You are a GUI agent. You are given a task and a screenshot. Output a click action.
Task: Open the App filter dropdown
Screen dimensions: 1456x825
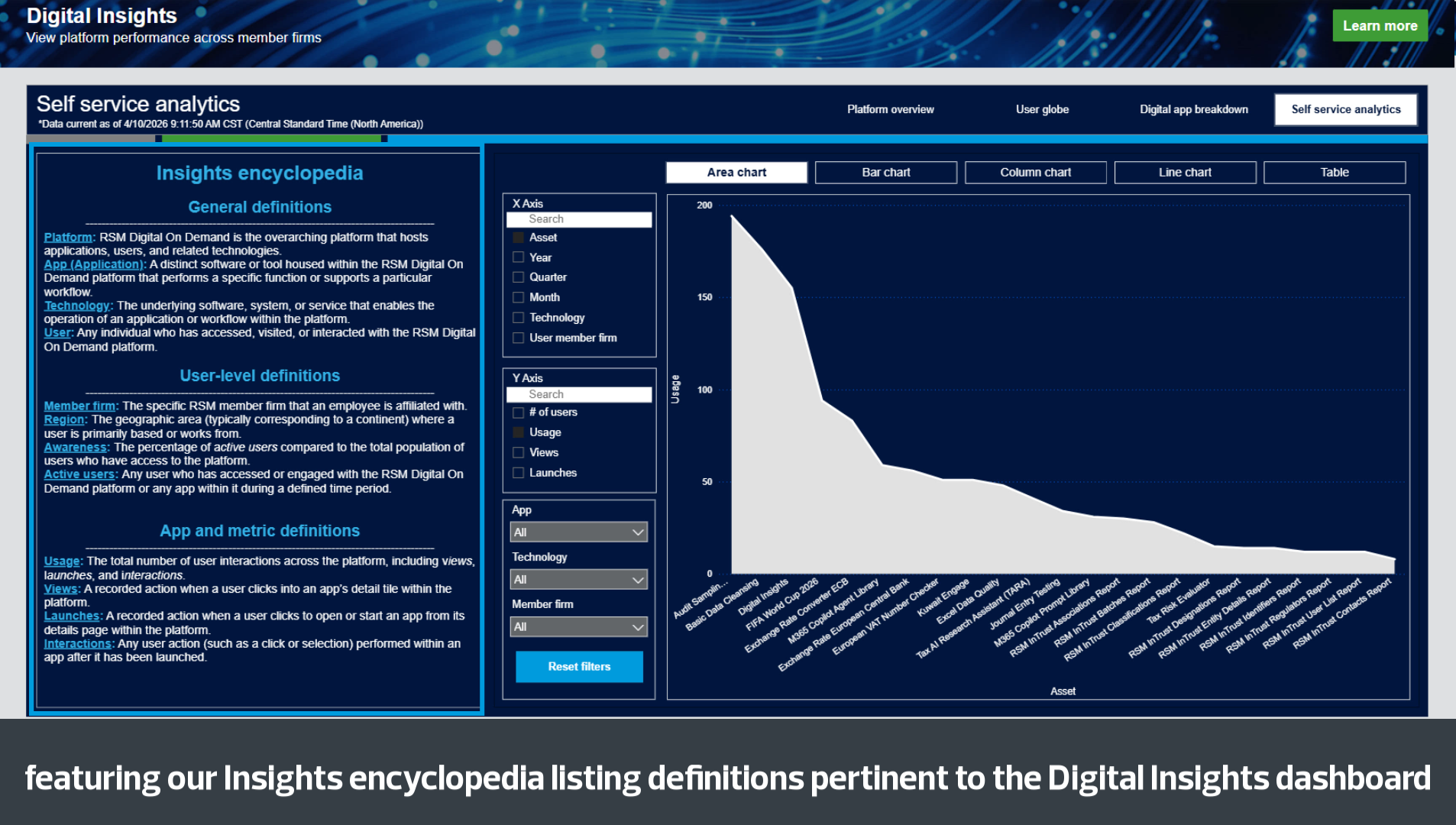click(x=578, y=532)
